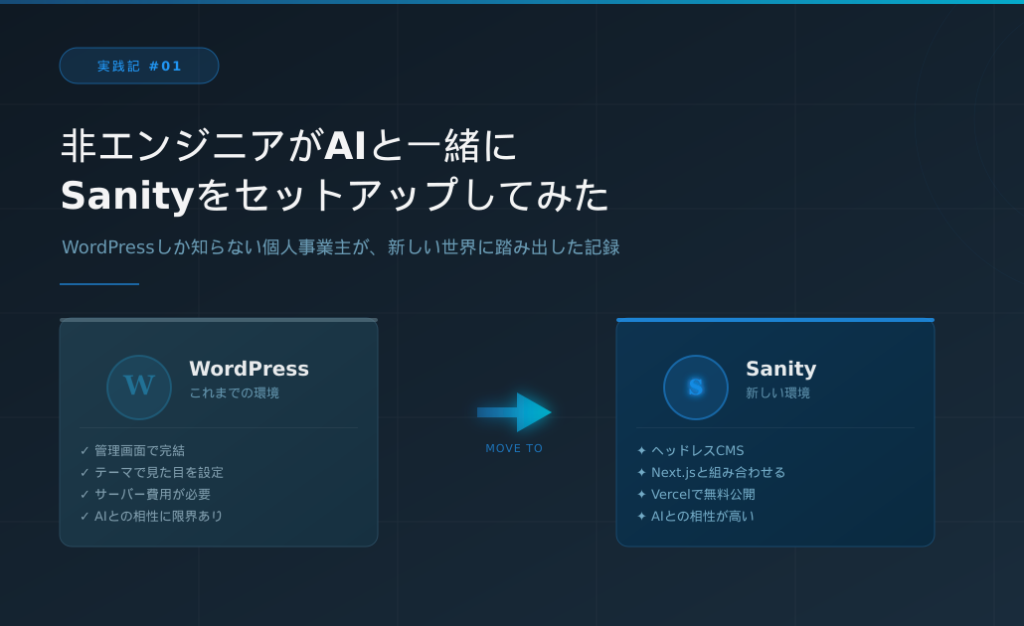The height and width of the screenshot is (626, 1024).
Task: Click the MOVE TO label
Action: click(x=514, y=449)
